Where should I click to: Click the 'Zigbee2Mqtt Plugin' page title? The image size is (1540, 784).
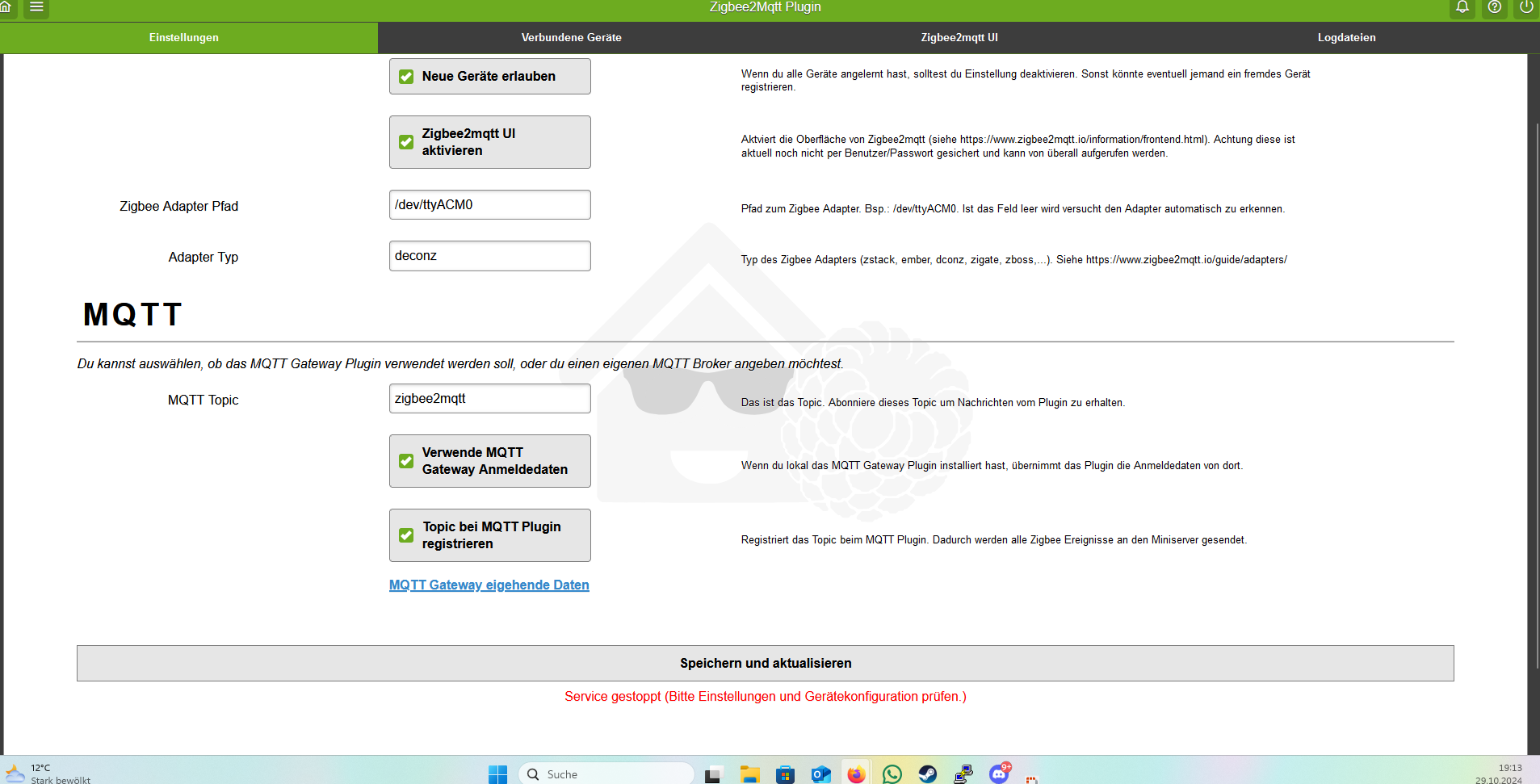pyautogui.click(x=766, y=7)
